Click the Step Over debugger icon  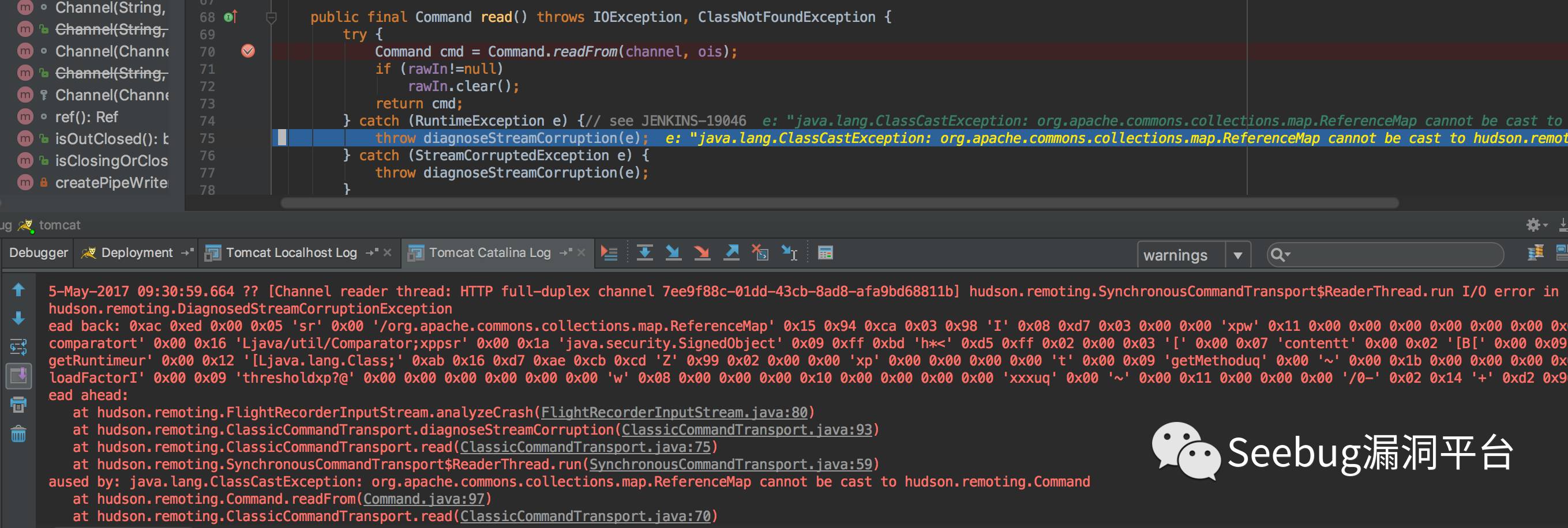[x=644, y=252]
